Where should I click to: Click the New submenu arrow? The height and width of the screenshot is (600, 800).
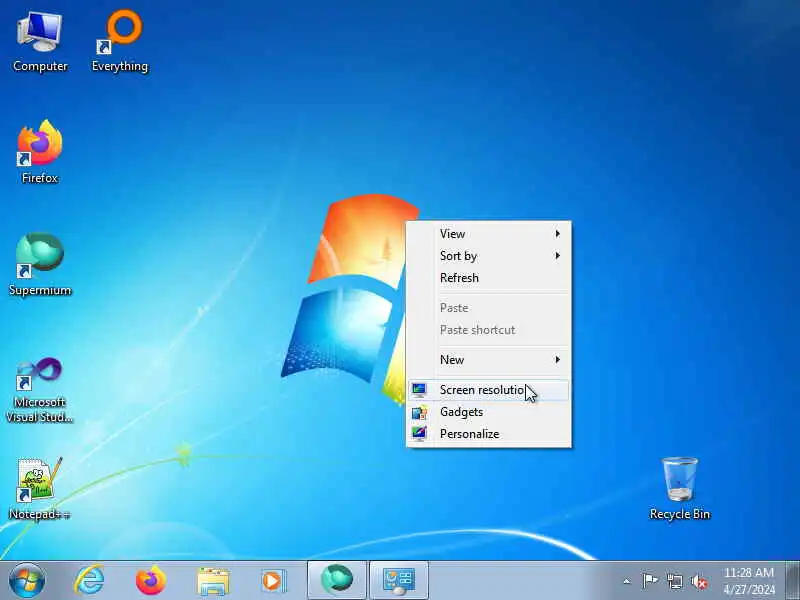tap(558, 360)
